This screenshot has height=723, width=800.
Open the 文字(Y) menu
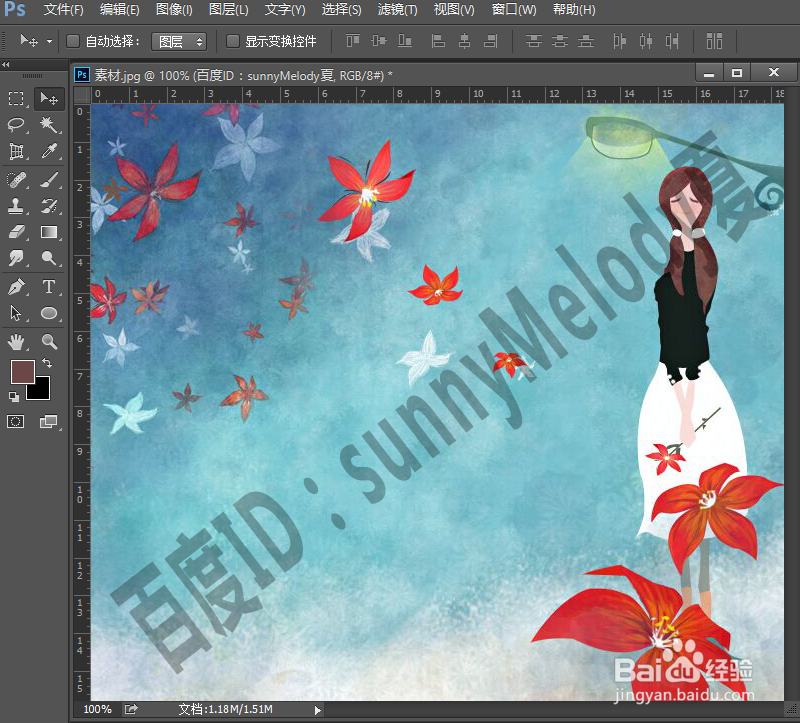click(285, 10)
